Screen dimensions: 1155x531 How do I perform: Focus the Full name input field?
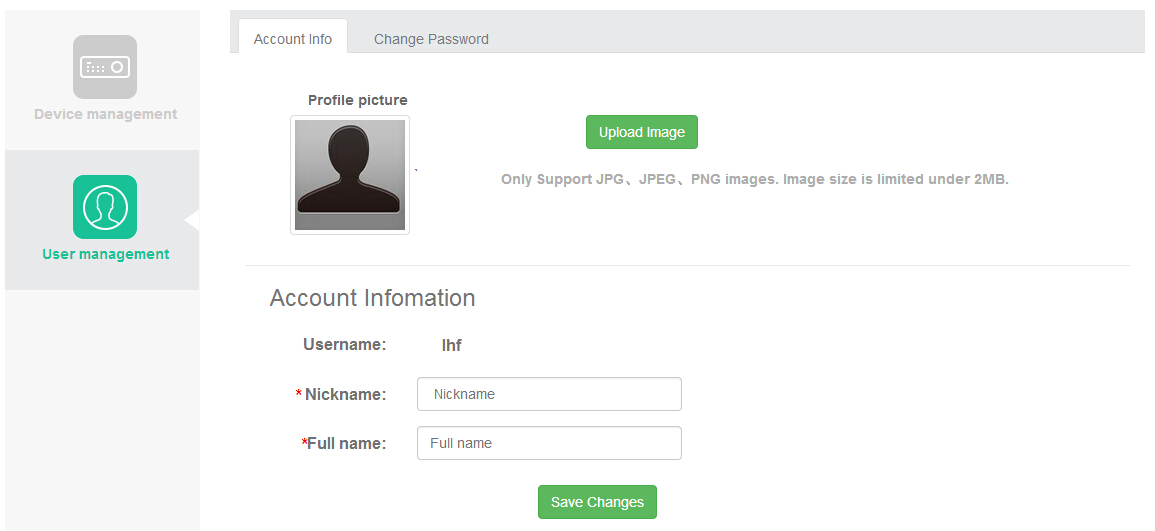click(x=549, y=443)
